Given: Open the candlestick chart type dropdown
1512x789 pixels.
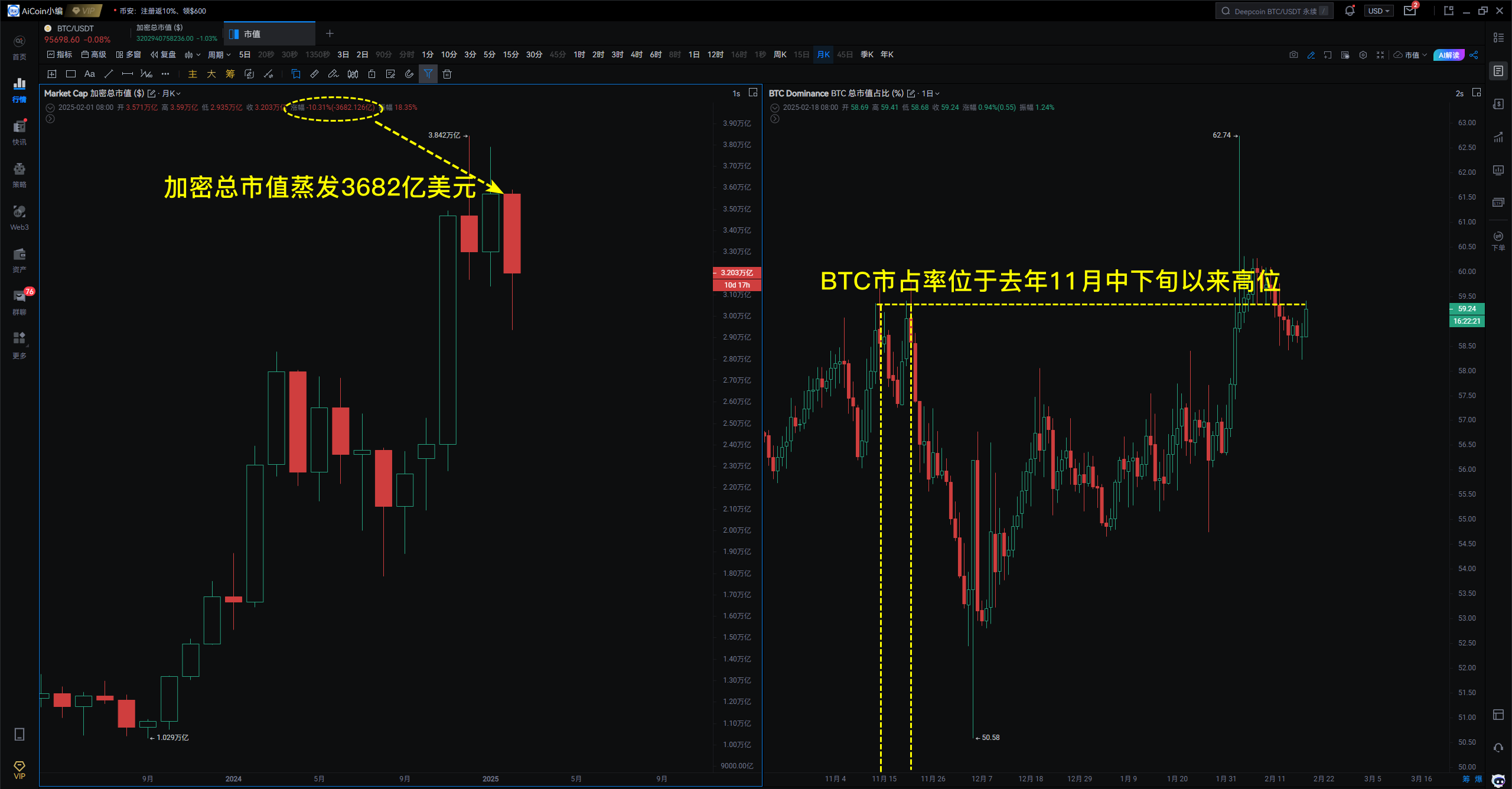Looking at the screenshot, I should (193, 55).
